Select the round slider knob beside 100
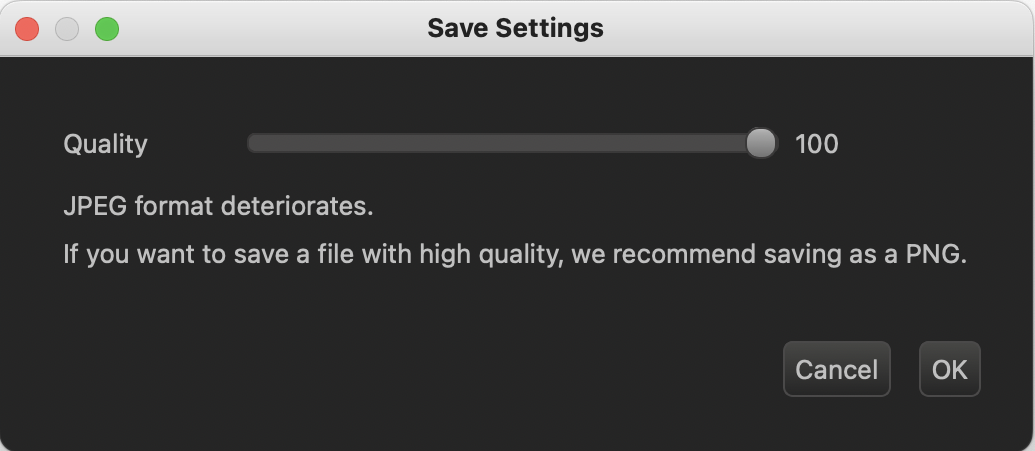The width and height of the screenshot is (1035, 451). pyautogui.click(x=761, y=143)
